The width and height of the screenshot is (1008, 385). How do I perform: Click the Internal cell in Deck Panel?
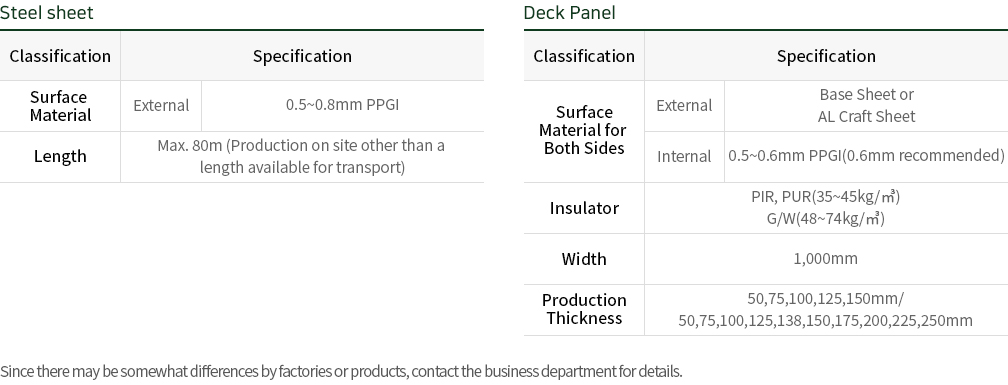[x=684, y=156]
